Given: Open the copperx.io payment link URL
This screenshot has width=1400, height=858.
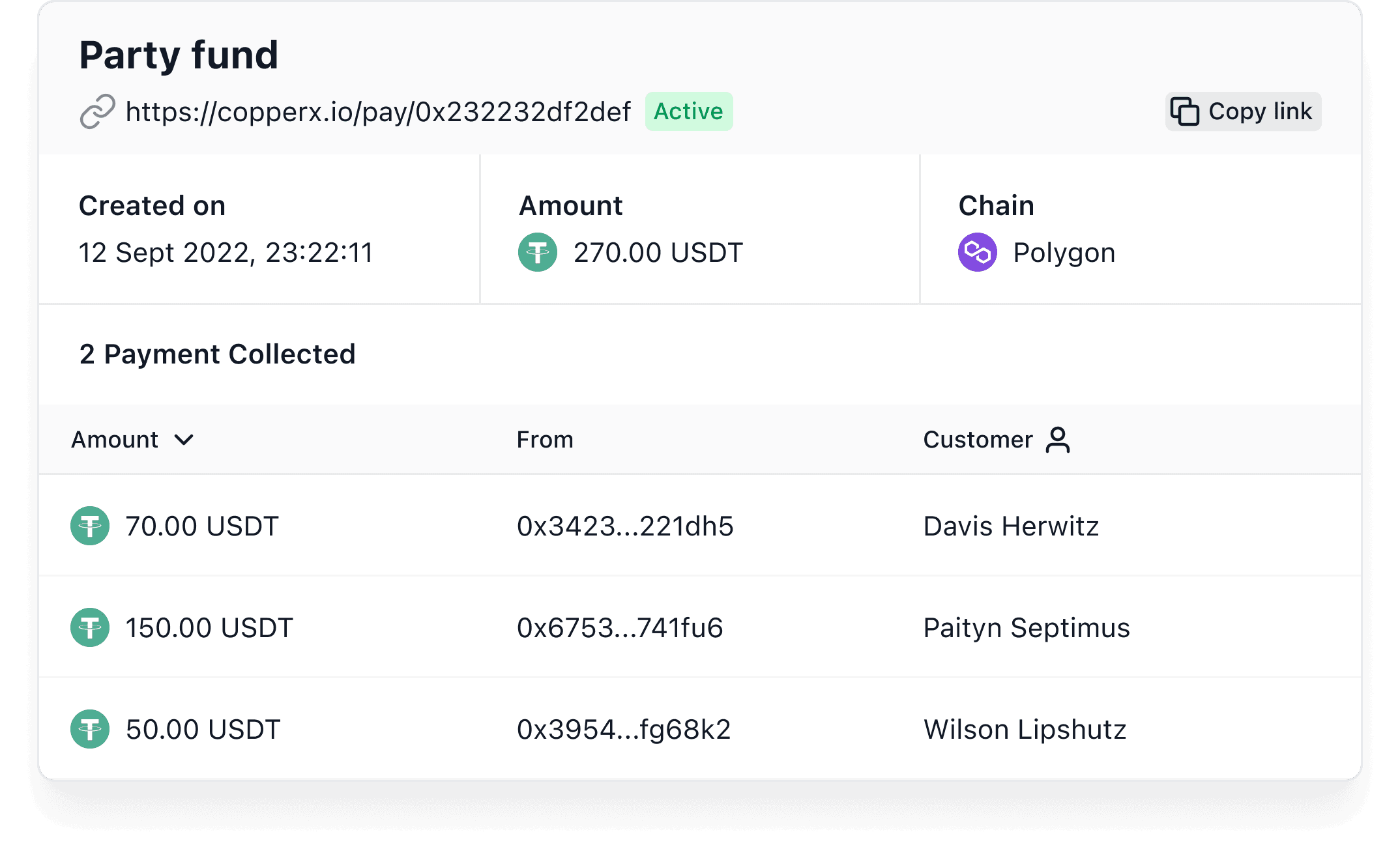Looking at the screenshot, I should 378,111.
